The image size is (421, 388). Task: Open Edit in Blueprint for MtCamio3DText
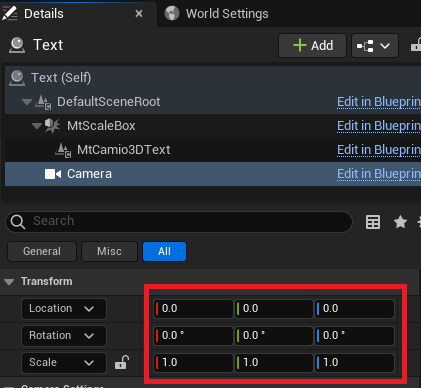pyautogui.click(x=379, y=150)
